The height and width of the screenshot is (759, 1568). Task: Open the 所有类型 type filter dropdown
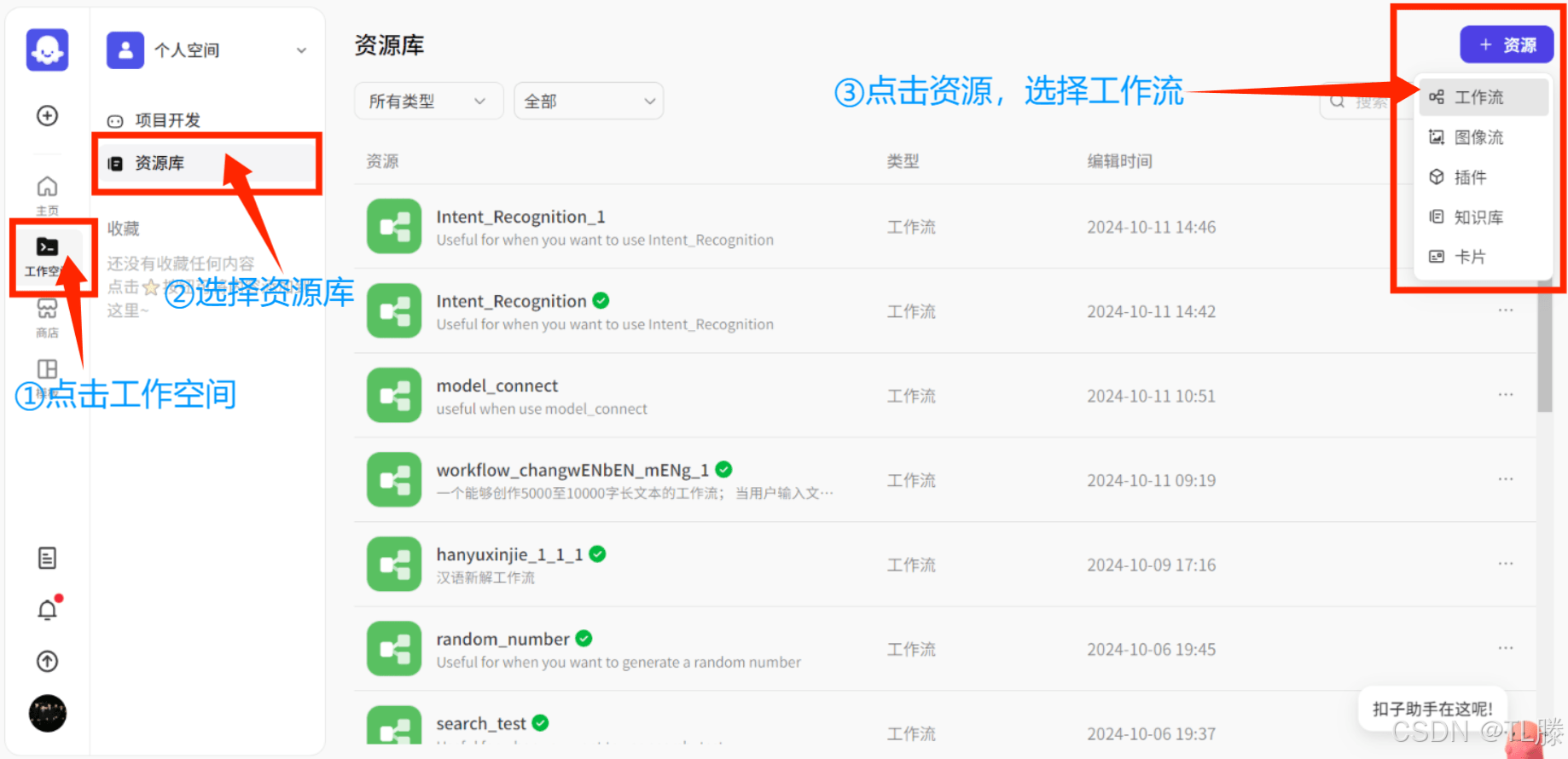click(x=428, y=101)
